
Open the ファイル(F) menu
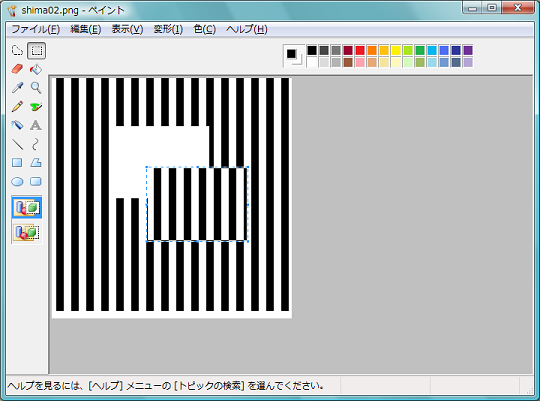point(35,29)
